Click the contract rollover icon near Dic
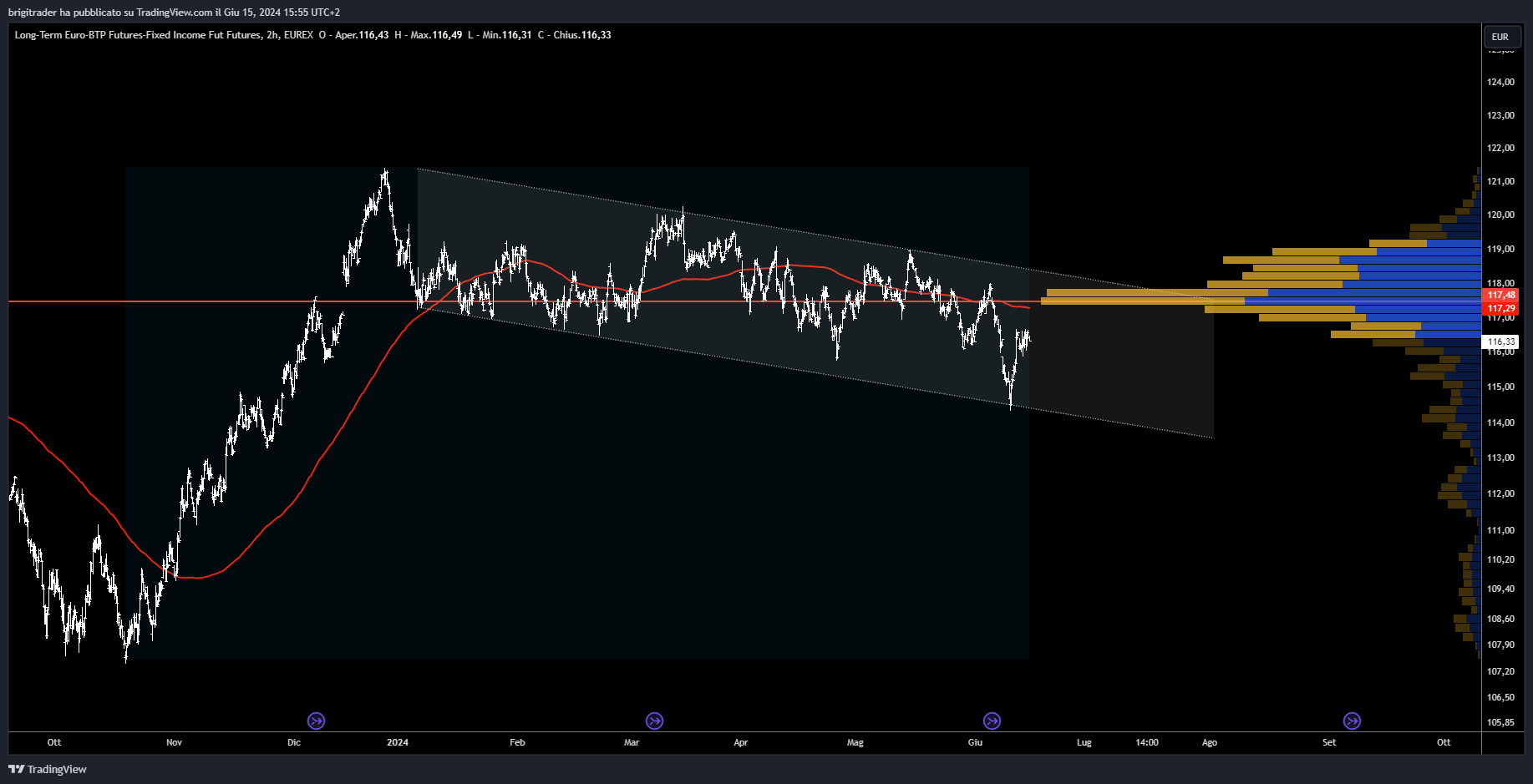Image resolution: width=1533 pixels, height=784 pixels. (x=316, y=721)
